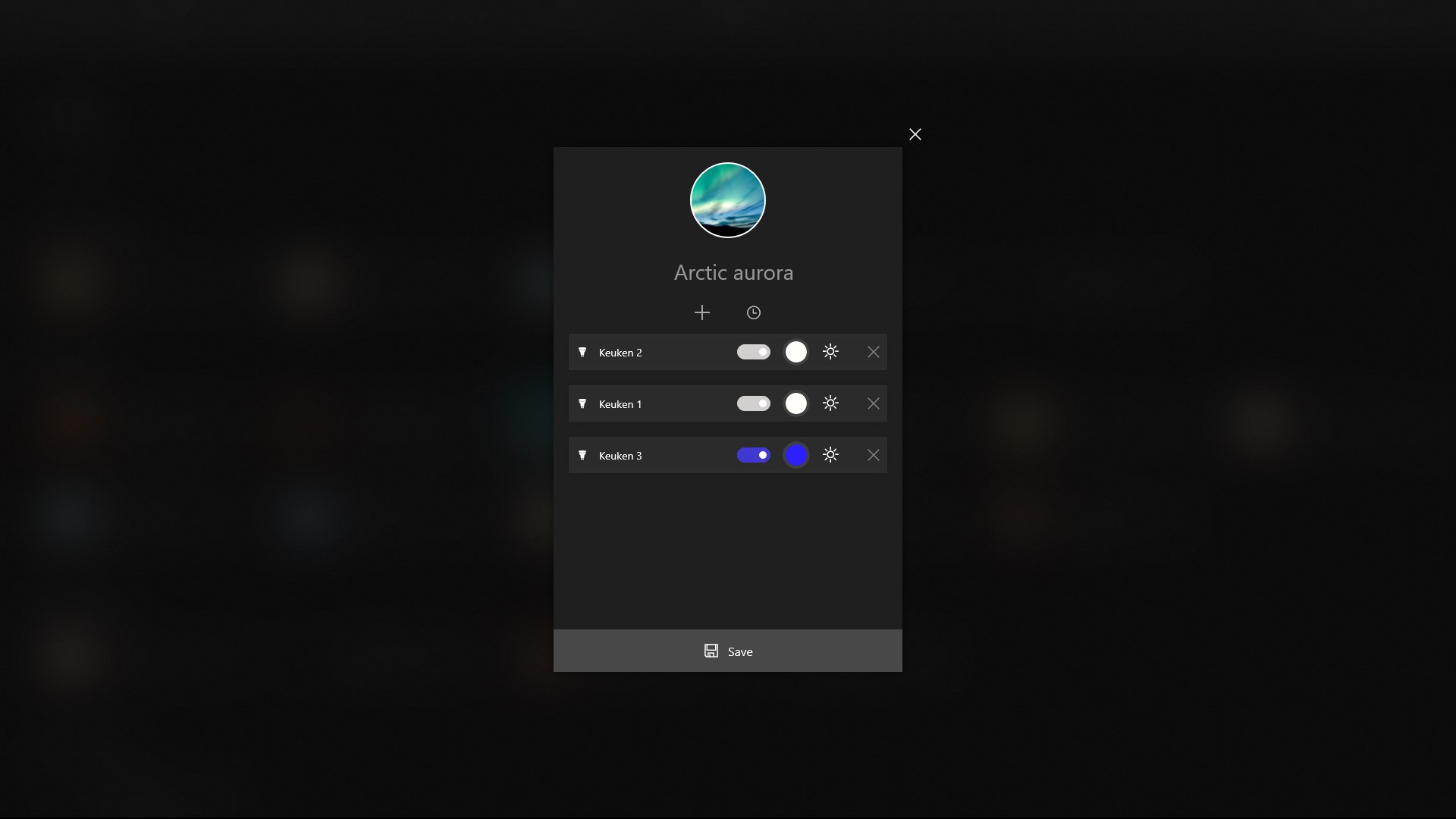Image resolution: width=1456 pixels, height=819 pixels.
Task: Close the scene editor dialog
Action: point(915,134)
